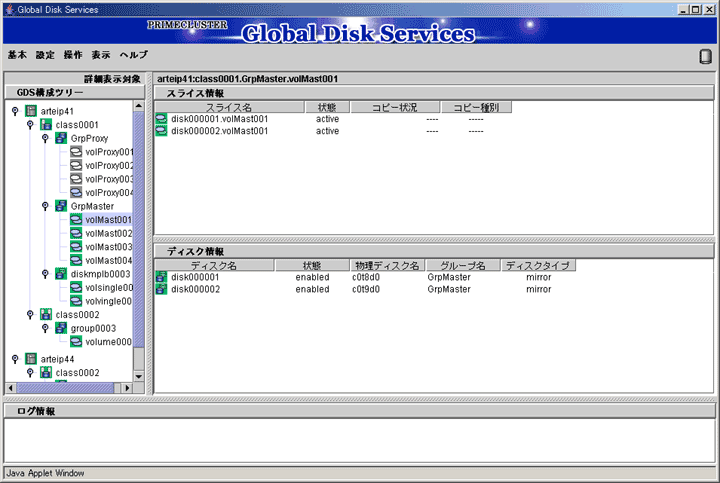This screenshot has height=483, width=720.
Task: Click tree scrollbar down arrow
Action: coord(139,376)
